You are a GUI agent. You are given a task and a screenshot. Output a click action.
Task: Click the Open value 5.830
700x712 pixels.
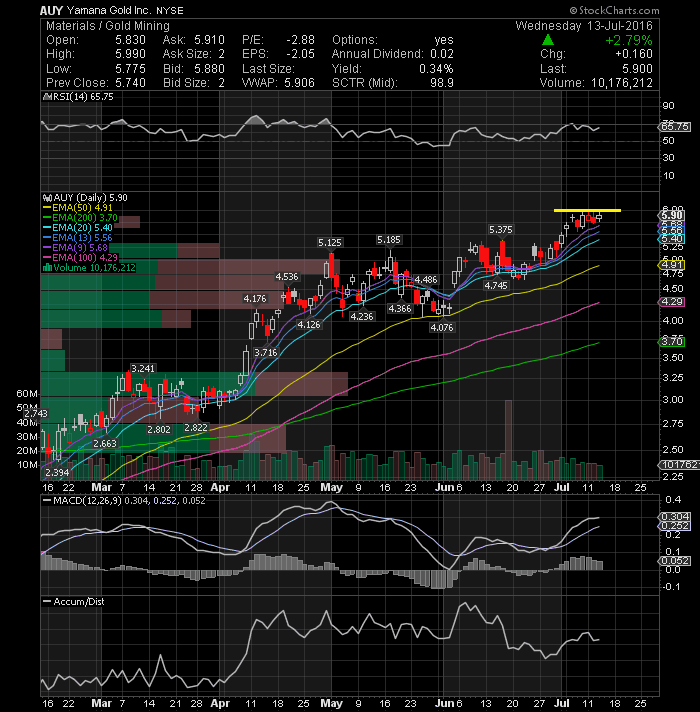[x=130, y=40]
